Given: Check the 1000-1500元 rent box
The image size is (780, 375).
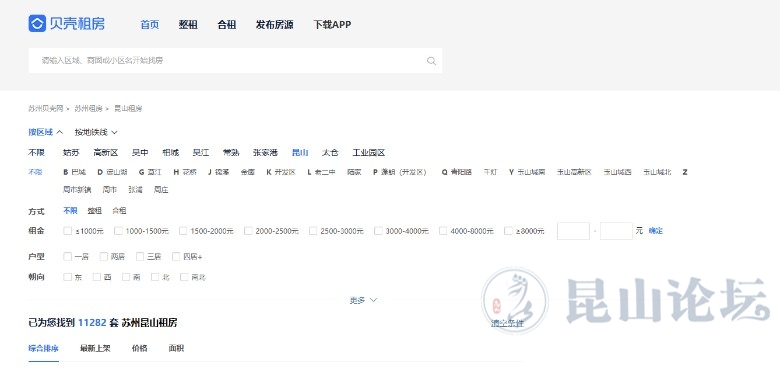Looking at the screenshot, I should (118, 231).
